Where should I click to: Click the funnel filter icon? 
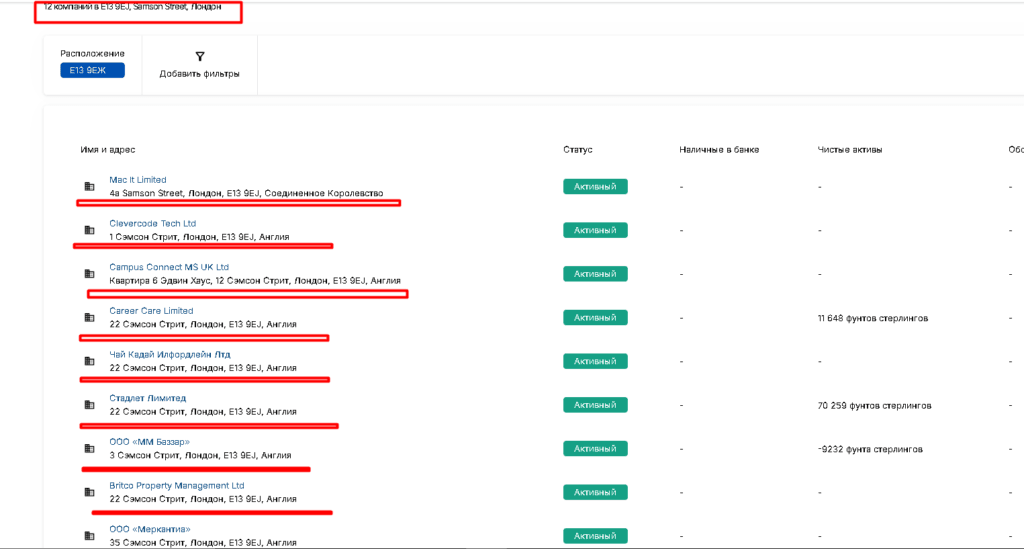click(200, 57)
